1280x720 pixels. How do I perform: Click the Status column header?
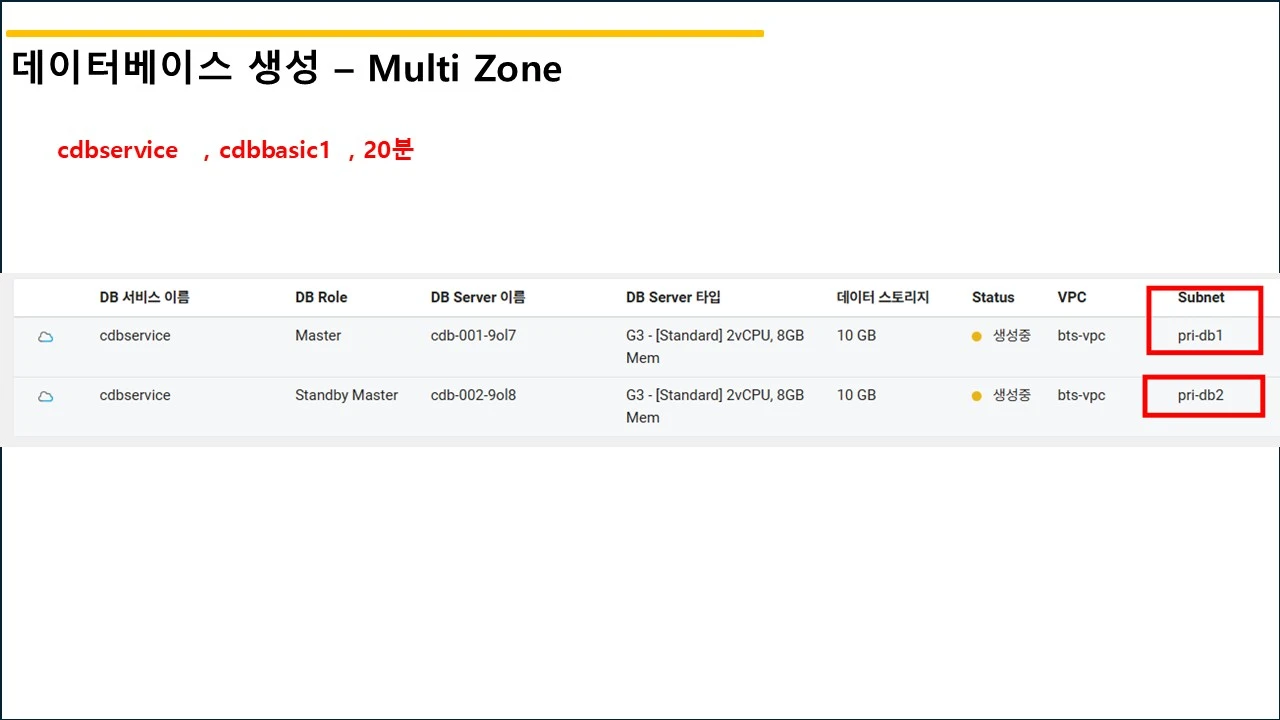click(x=993, y=297)
